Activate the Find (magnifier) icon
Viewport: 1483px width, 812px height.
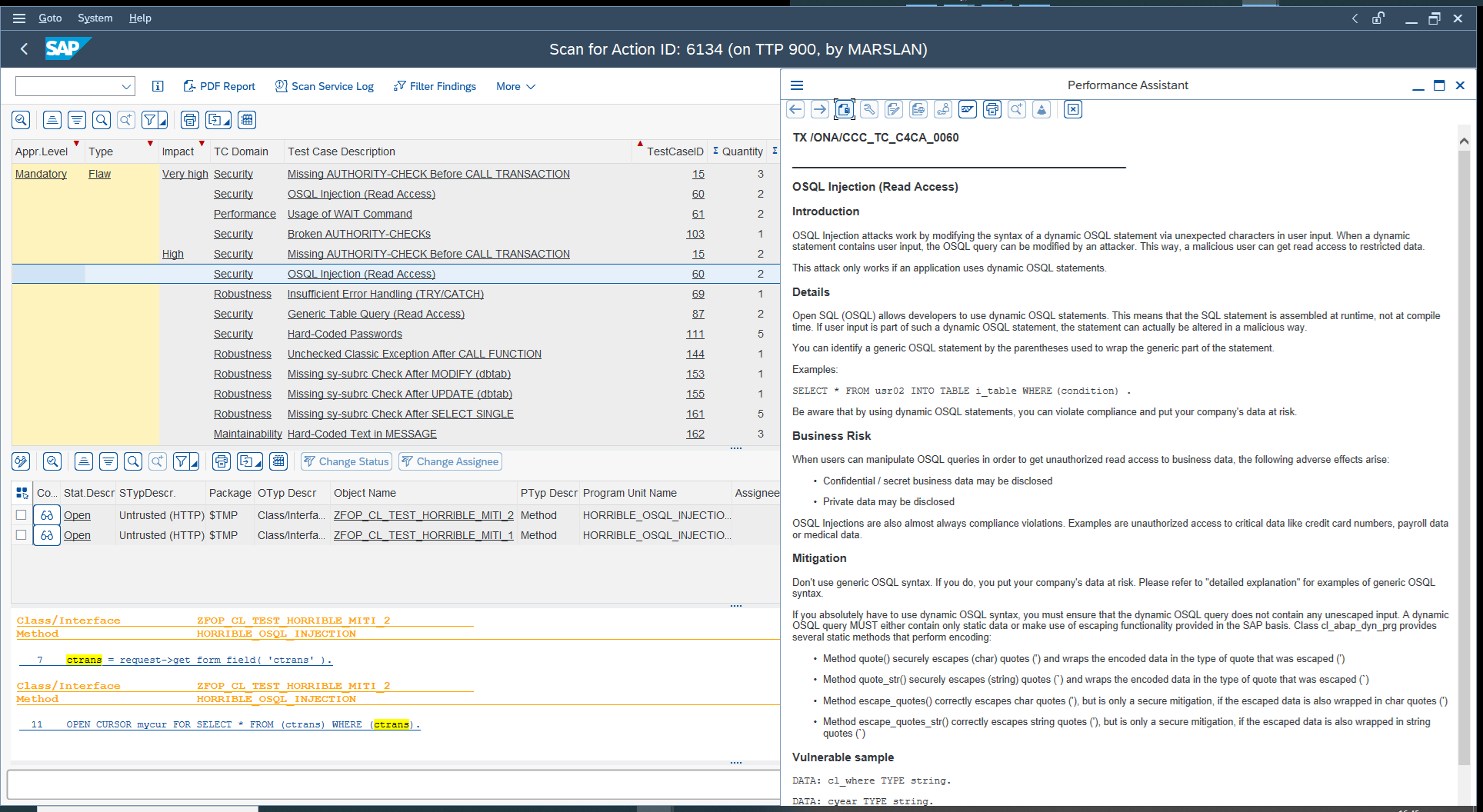point(102,119)
